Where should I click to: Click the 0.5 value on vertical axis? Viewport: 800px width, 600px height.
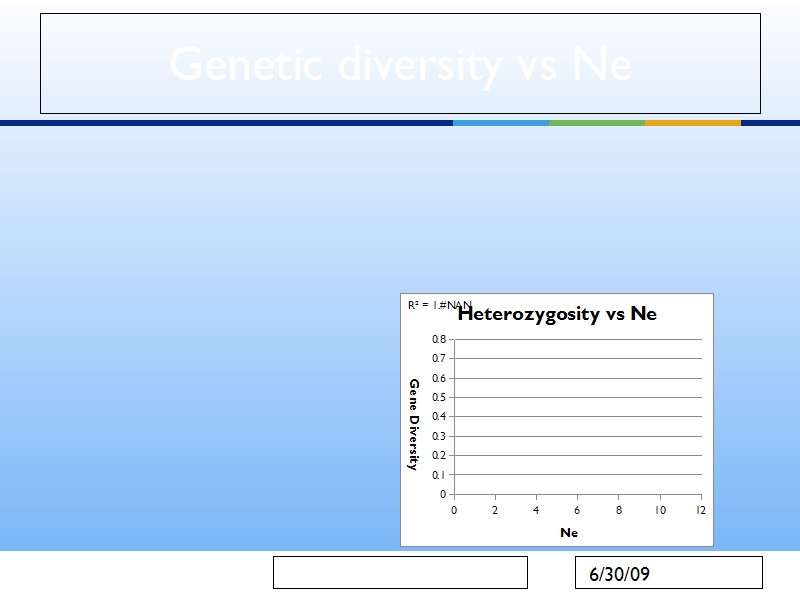point(439,397)
